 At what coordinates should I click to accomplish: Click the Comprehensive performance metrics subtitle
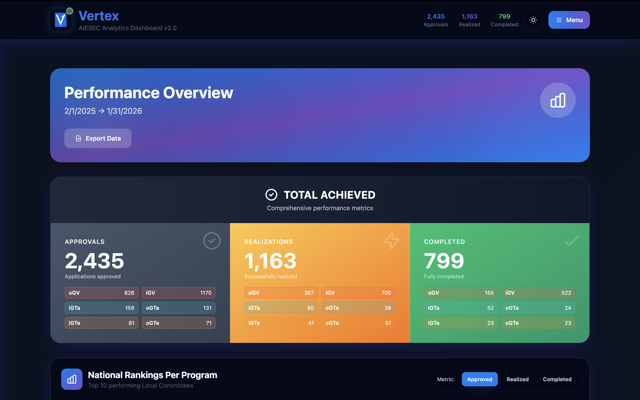[x=320, y=208]
